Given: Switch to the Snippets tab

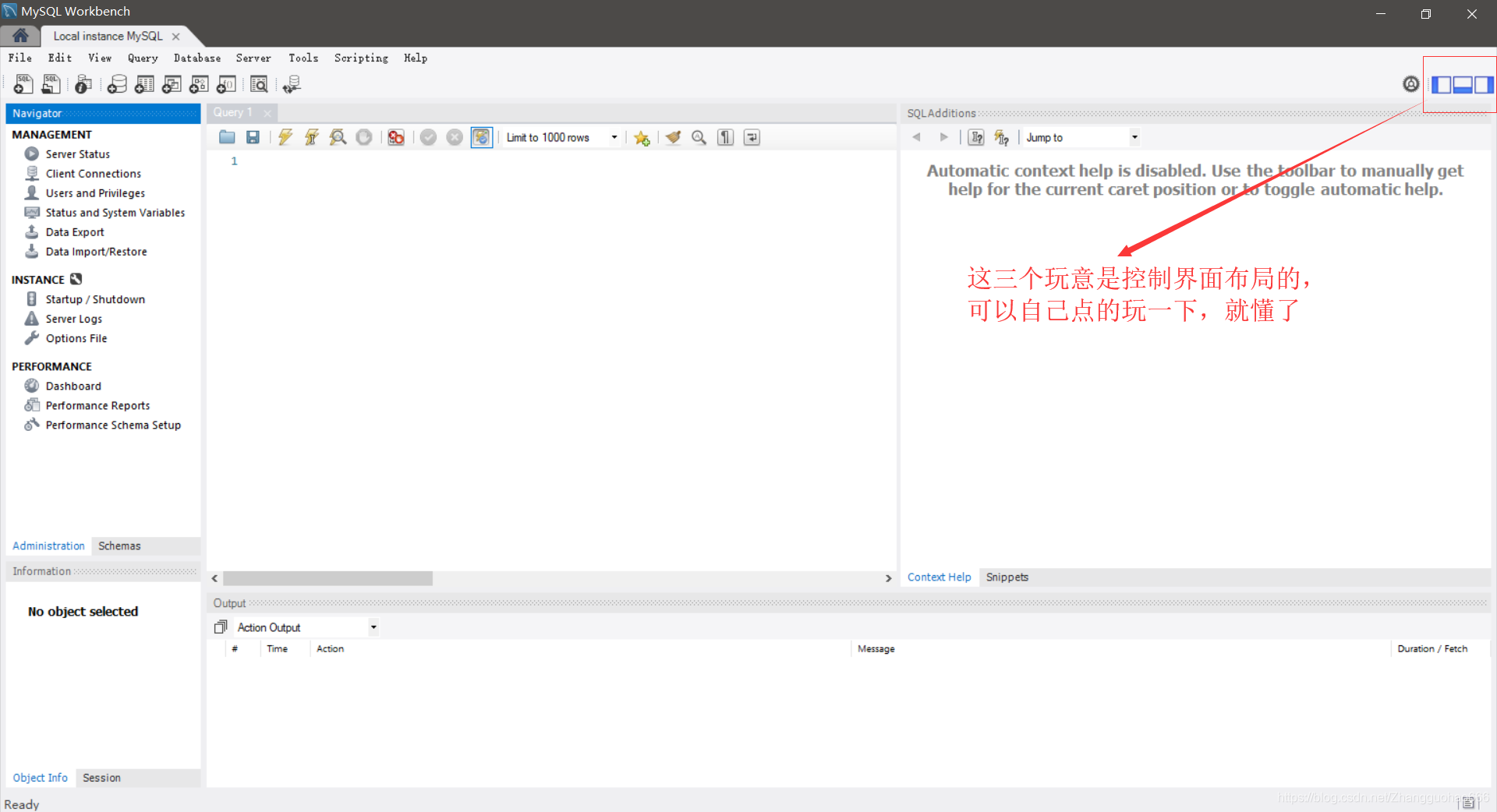Looking at the screenshot, I should coord(1007,577).
